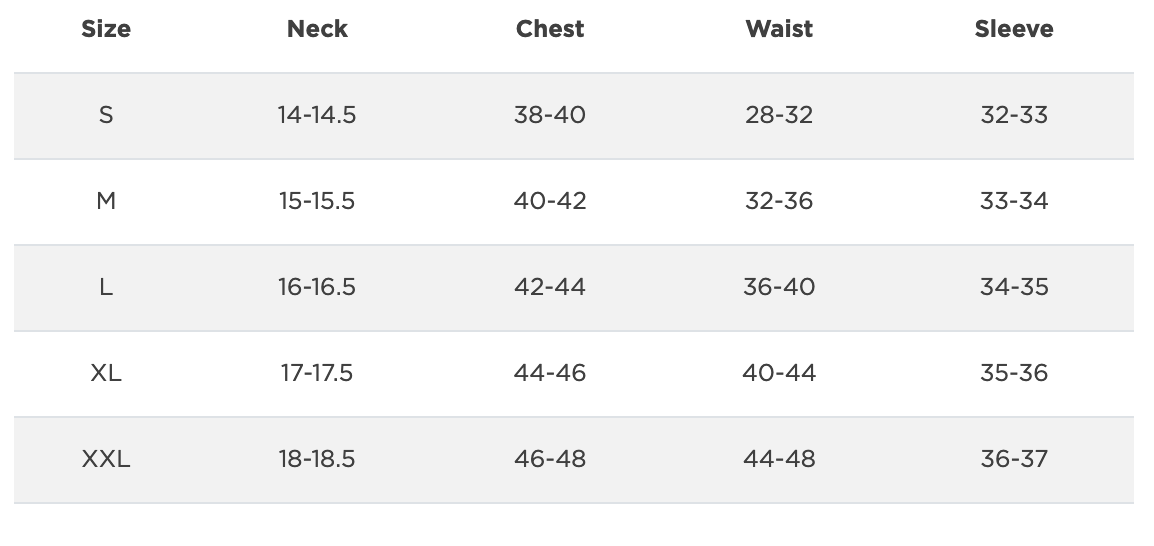
Task: Select the L size row label
Action: (x=106, y=287)
